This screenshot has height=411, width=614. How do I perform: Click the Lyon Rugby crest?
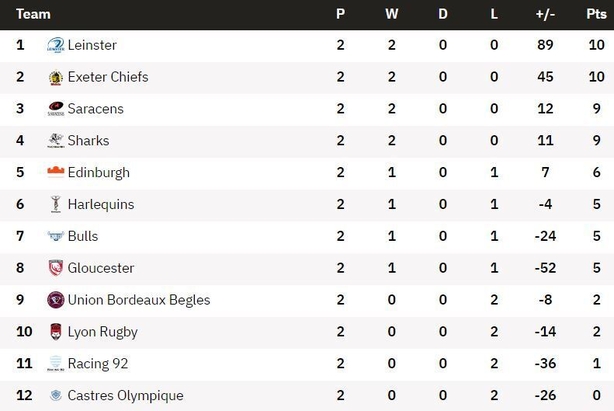coord(56,332)
